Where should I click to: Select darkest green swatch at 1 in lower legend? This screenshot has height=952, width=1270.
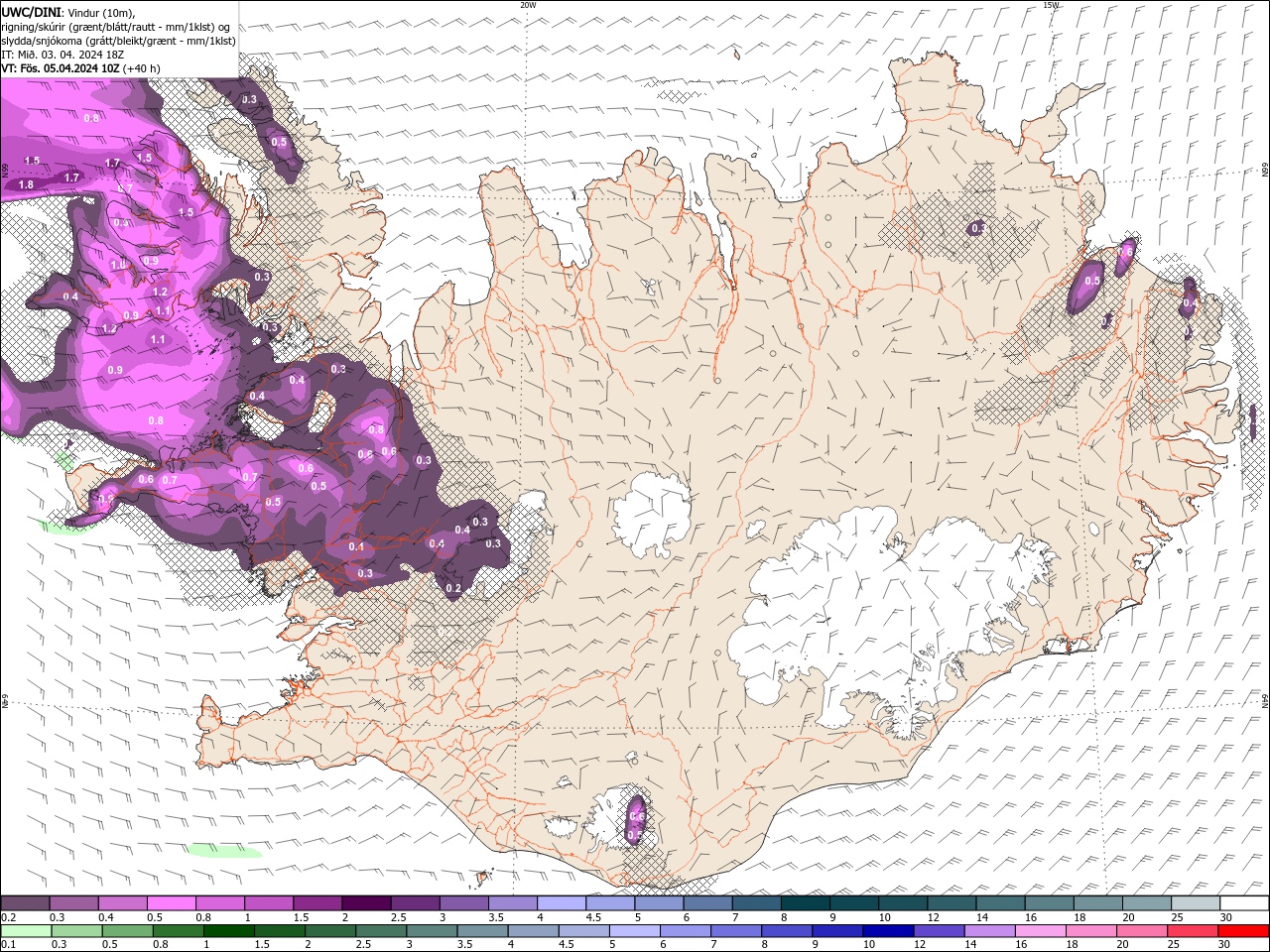228,930
